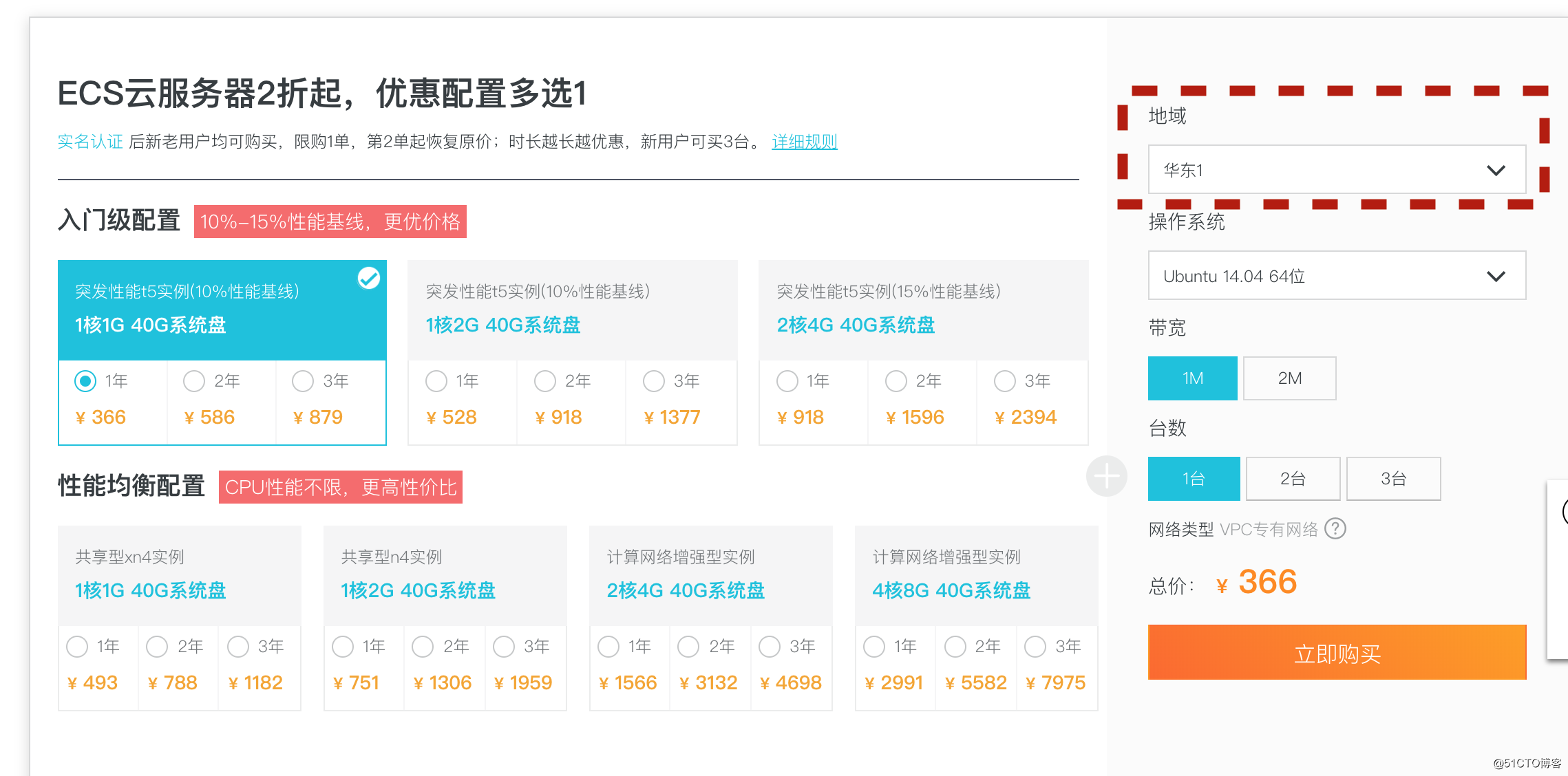This screenshot has height=776, width=1568.
Task: Open the 详细规则 detailed rules link
Action: (805, 142)
